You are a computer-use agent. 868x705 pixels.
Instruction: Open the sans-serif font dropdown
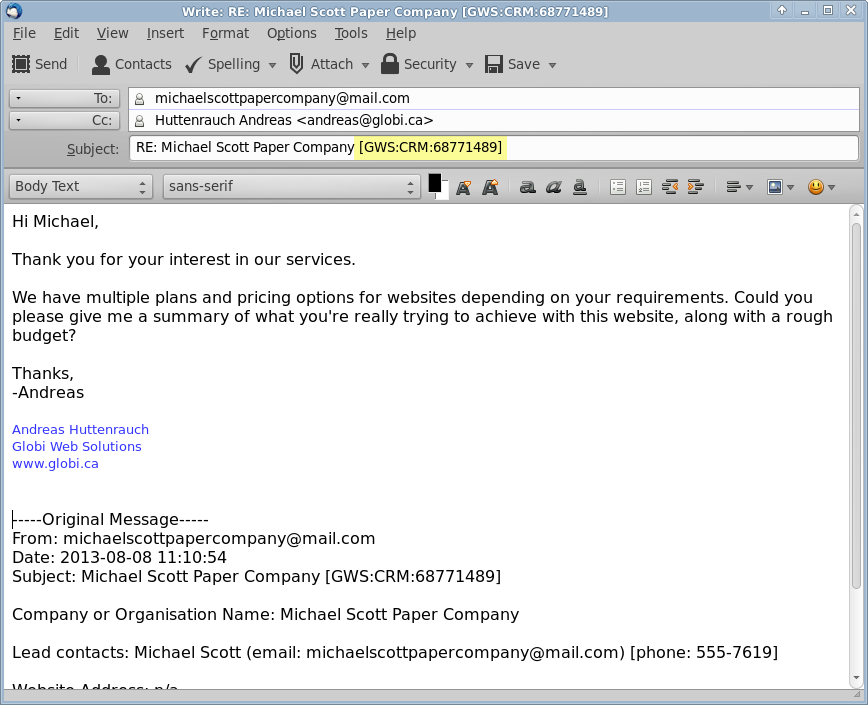coord(292,186)
